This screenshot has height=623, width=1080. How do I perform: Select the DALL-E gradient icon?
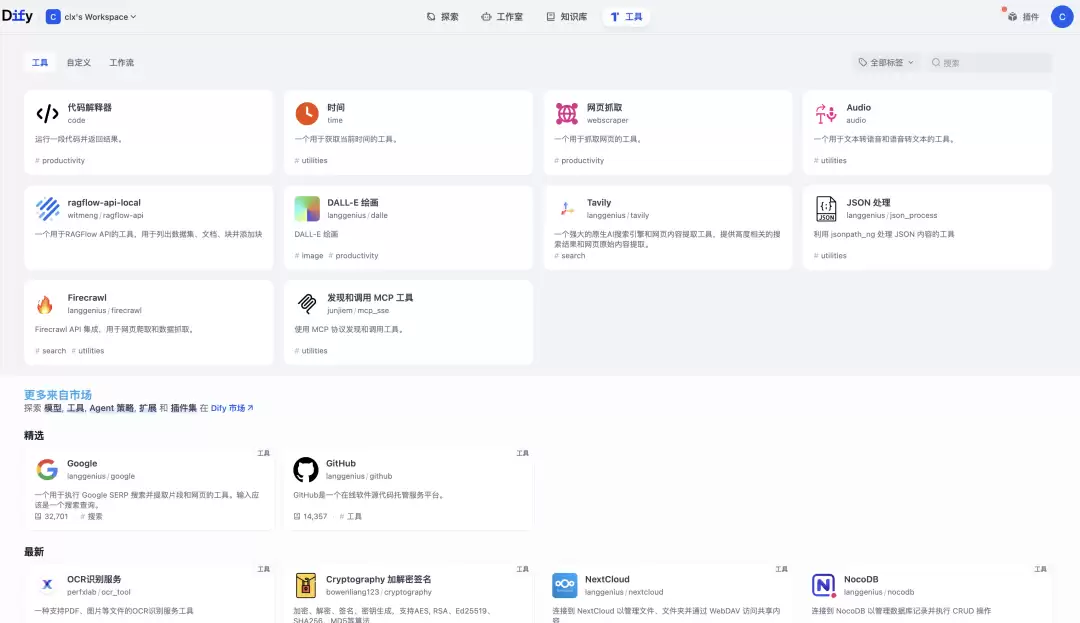click(307, 209)
